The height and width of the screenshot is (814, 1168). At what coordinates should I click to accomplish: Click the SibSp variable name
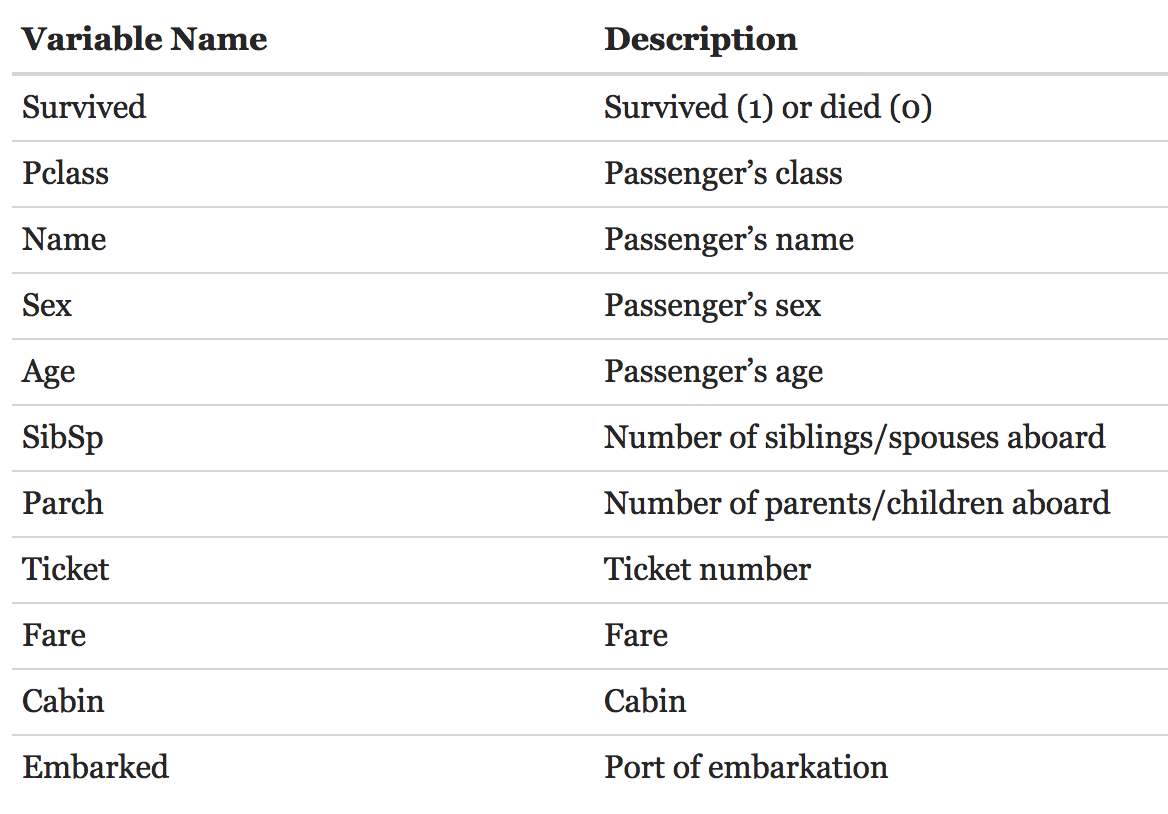click(x=63, y=438)
